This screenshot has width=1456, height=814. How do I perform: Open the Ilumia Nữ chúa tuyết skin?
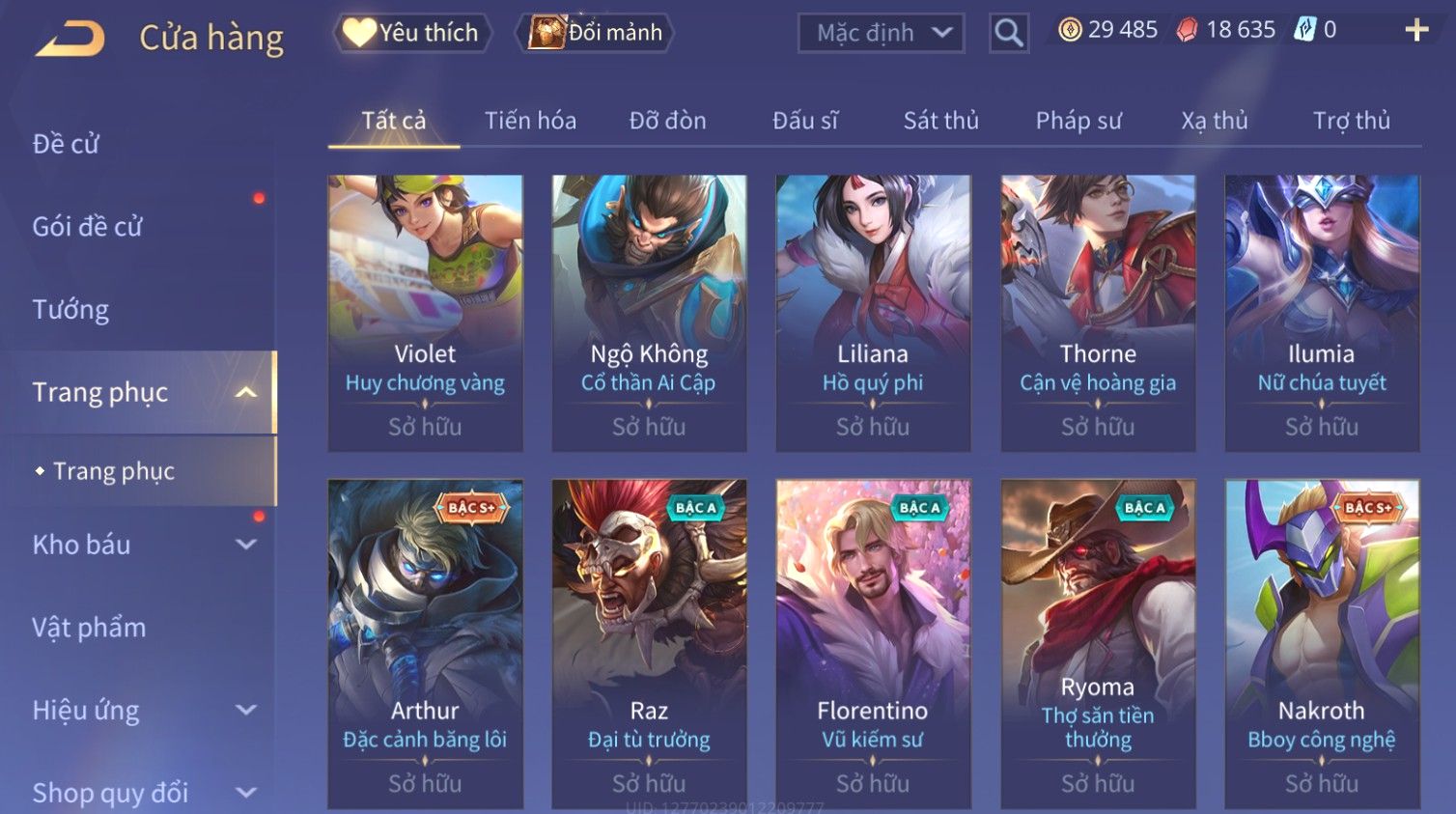tap(1322, 313)
